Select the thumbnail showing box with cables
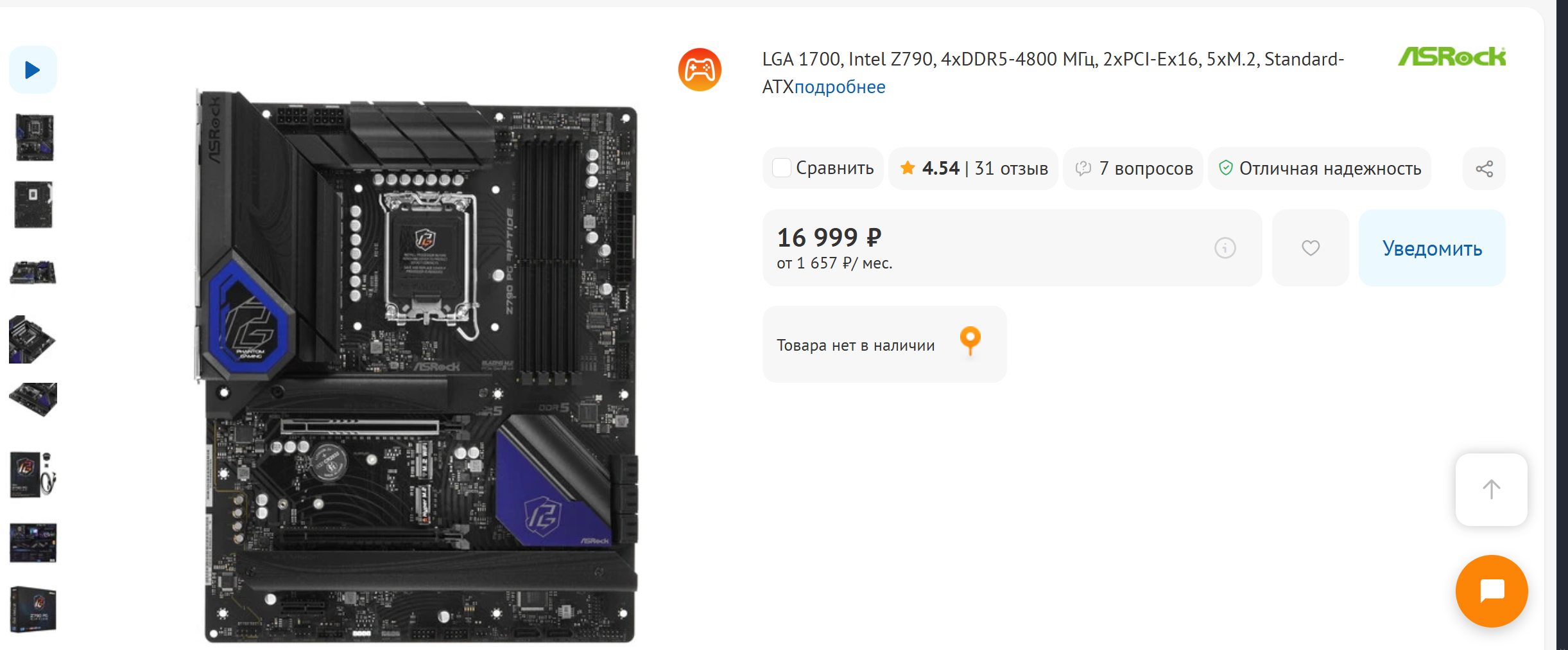 click(33, 475)
